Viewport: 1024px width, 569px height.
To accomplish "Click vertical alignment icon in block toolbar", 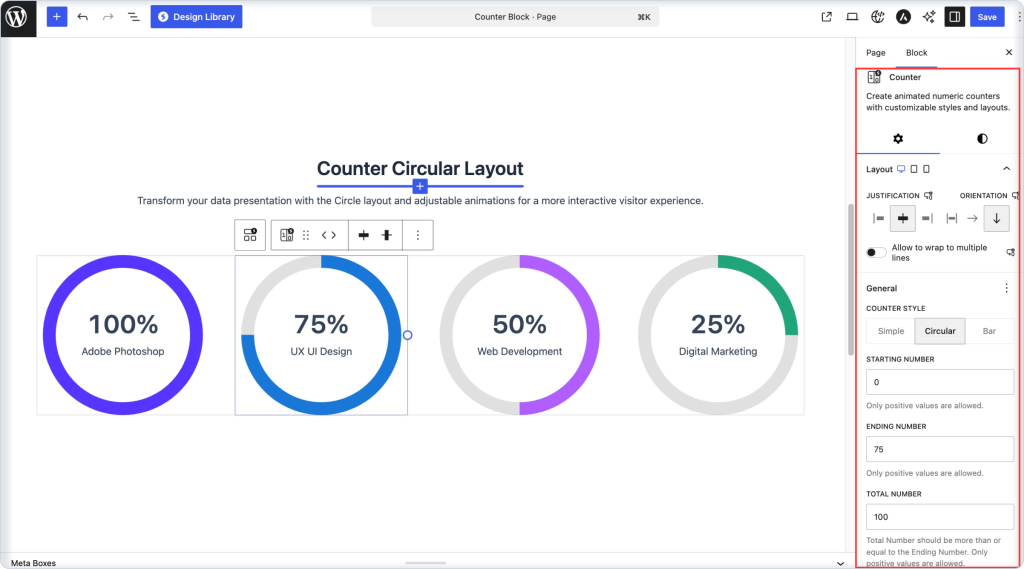I will 387,235.
